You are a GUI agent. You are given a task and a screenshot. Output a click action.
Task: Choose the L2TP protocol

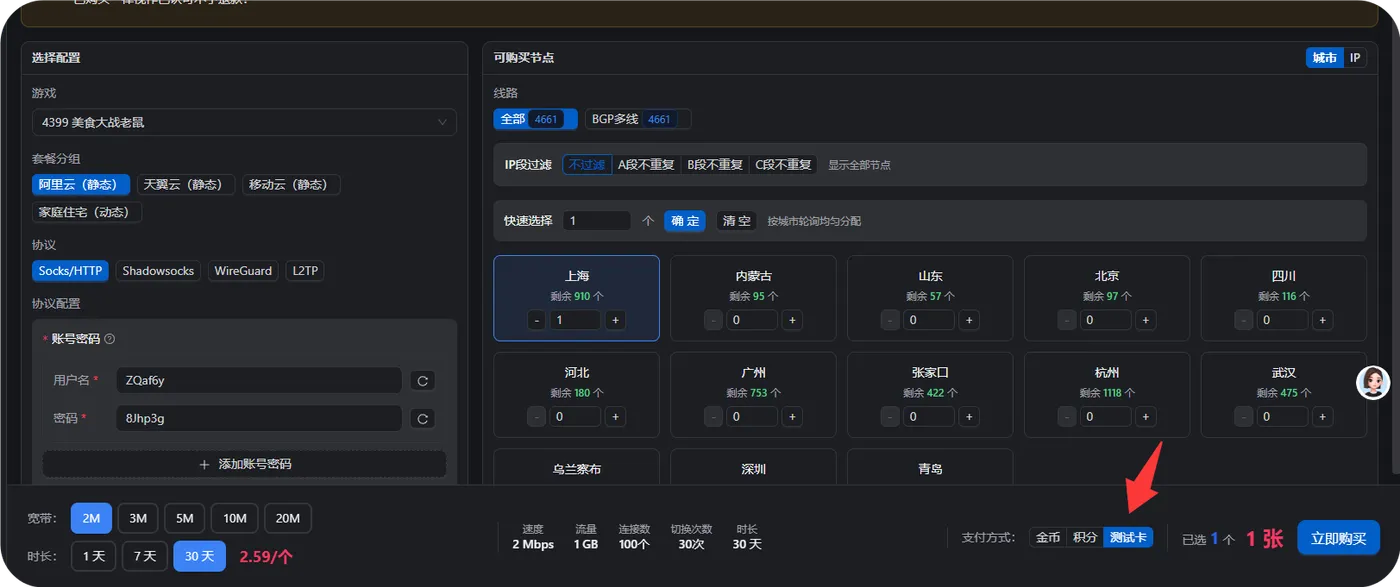pyautogui.click(x=304, y=271)
